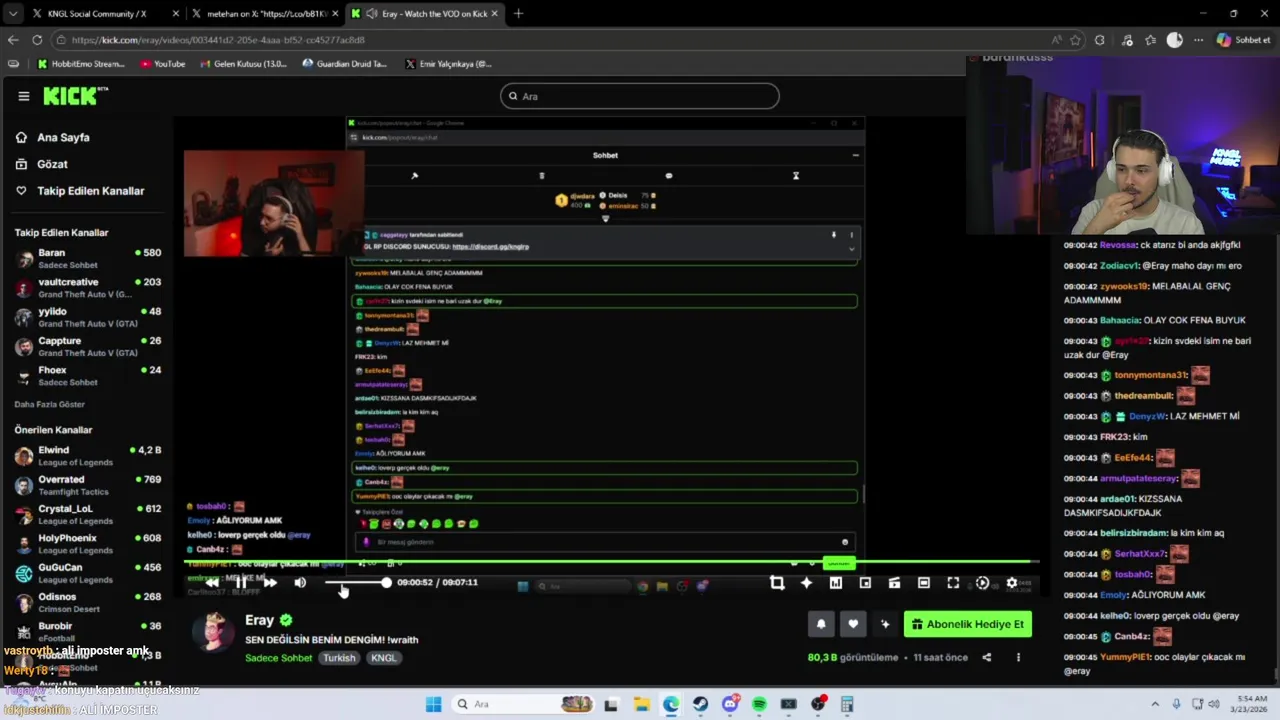1280x720 pixels.
Task: Open Cappture channel in sidebar
Action: 88,346
